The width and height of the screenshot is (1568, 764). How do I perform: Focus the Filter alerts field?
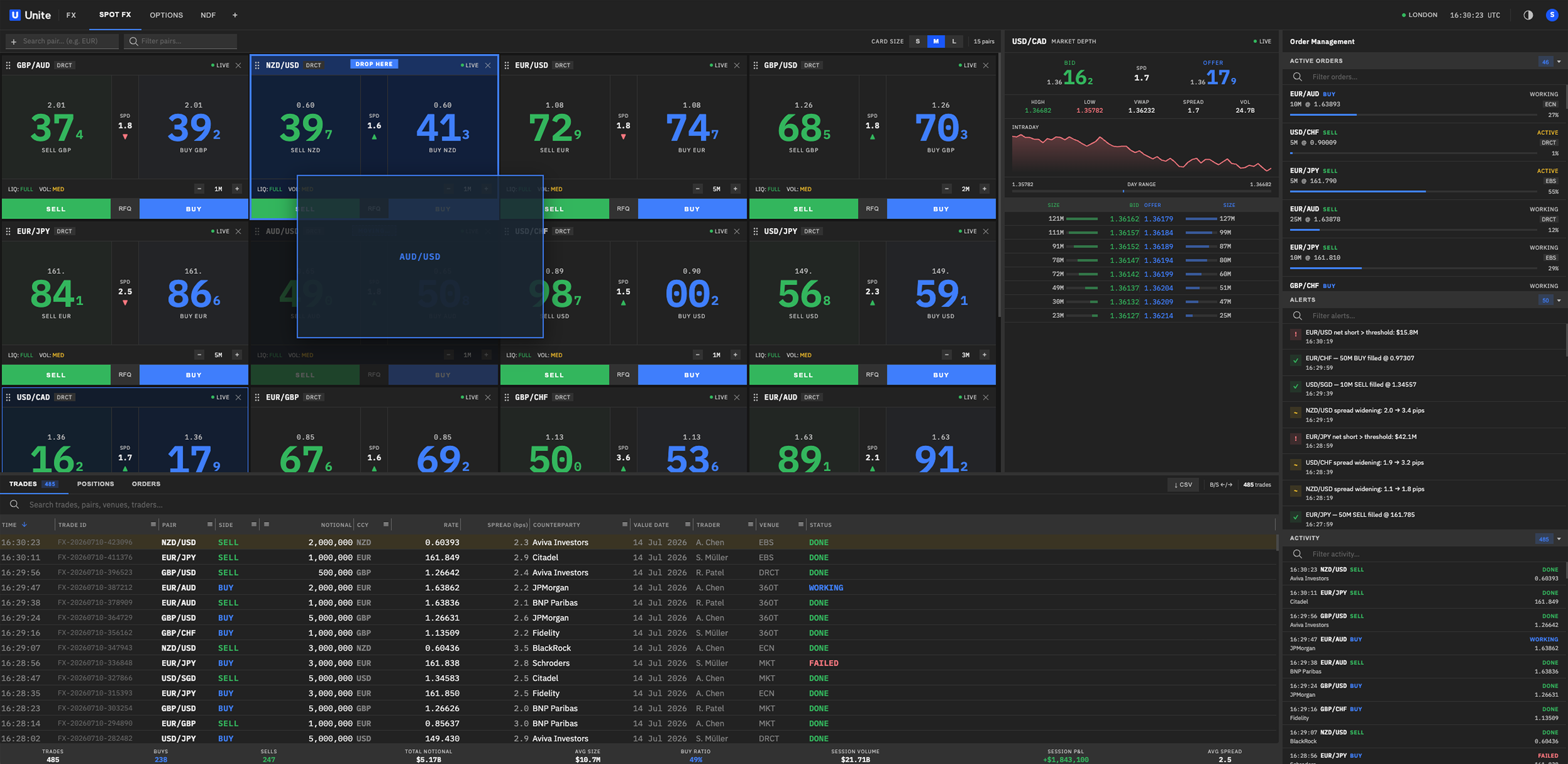point(1424,316)
